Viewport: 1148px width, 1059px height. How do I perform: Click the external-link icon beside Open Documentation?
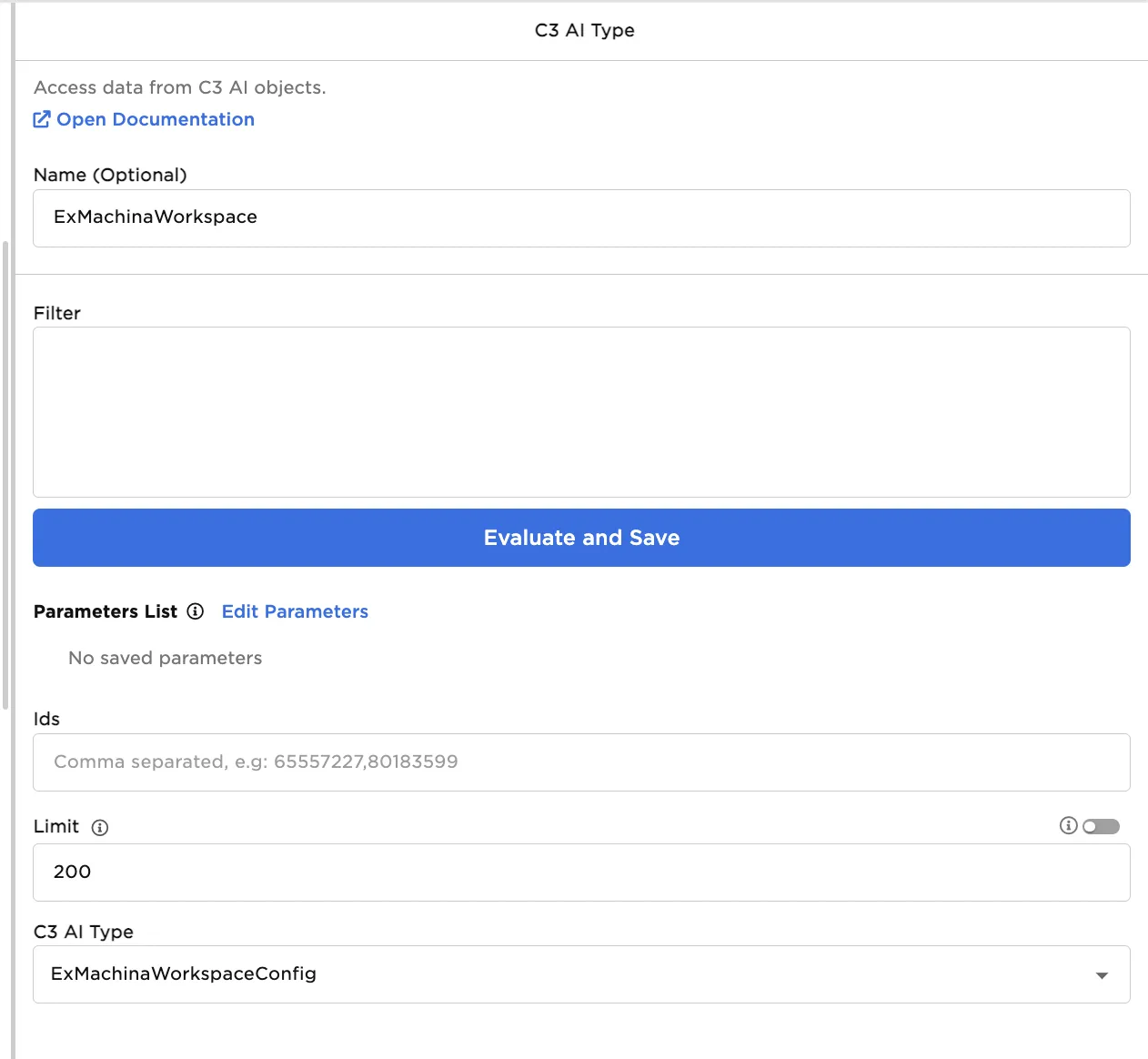[42, 119]
